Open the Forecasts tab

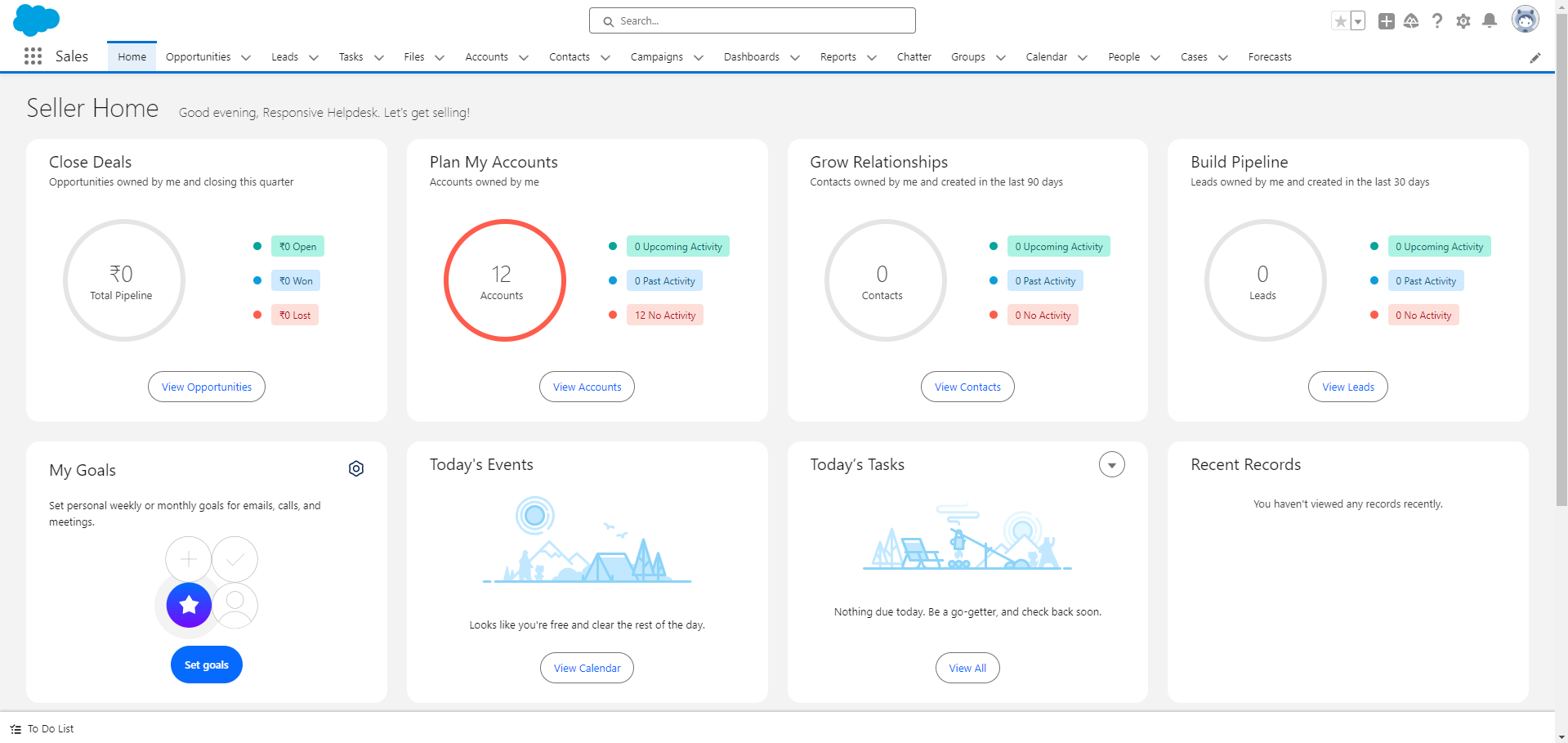(1270, 57)
